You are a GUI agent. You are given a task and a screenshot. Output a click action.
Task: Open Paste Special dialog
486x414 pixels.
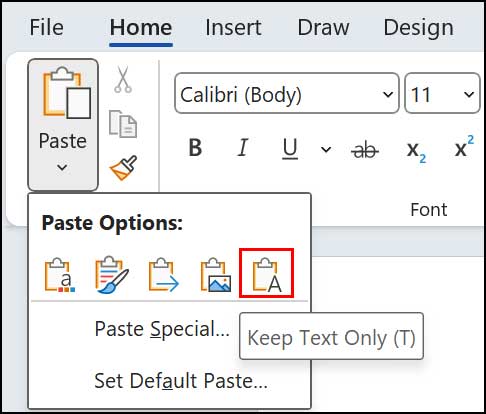tap(162, 329)
